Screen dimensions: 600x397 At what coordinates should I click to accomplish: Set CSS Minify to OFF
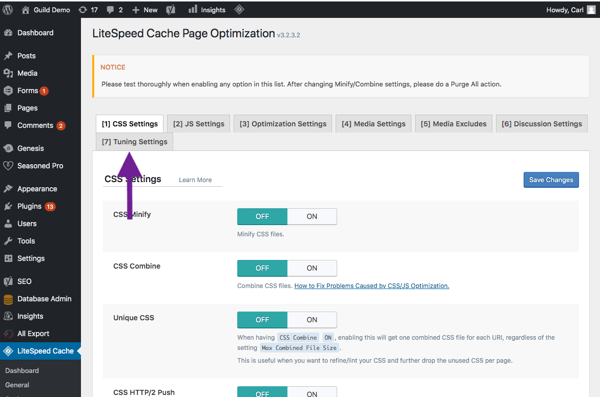click(262, 216)
